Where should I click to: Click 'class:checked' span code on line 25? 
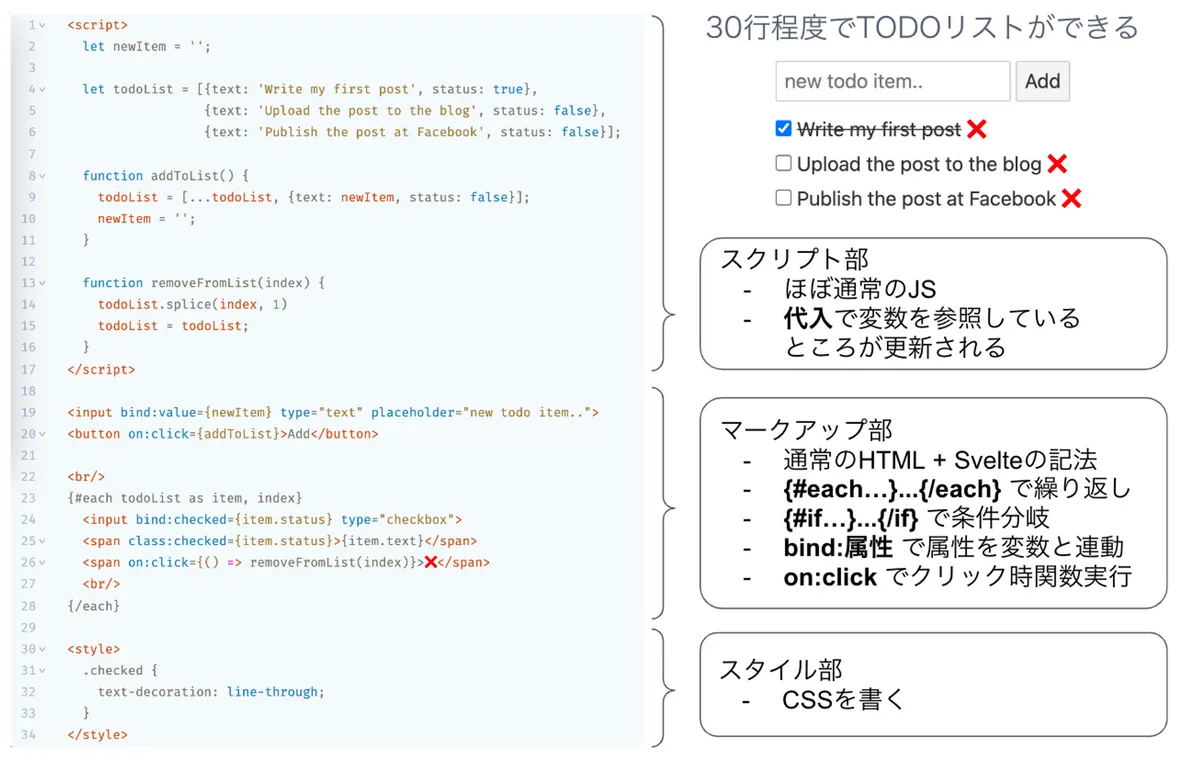pyautogui.click(x=280, y=541)
